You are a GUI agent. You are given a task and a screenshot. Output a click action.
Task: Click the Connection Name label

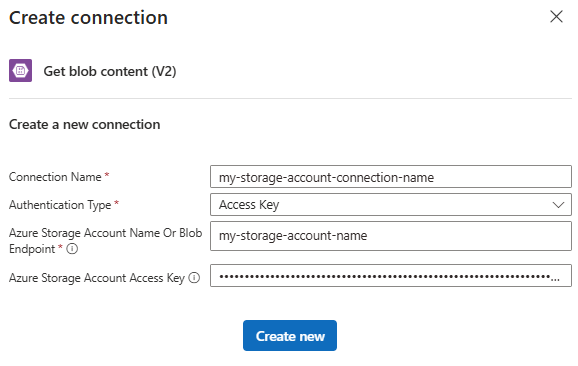click(55, 177)
